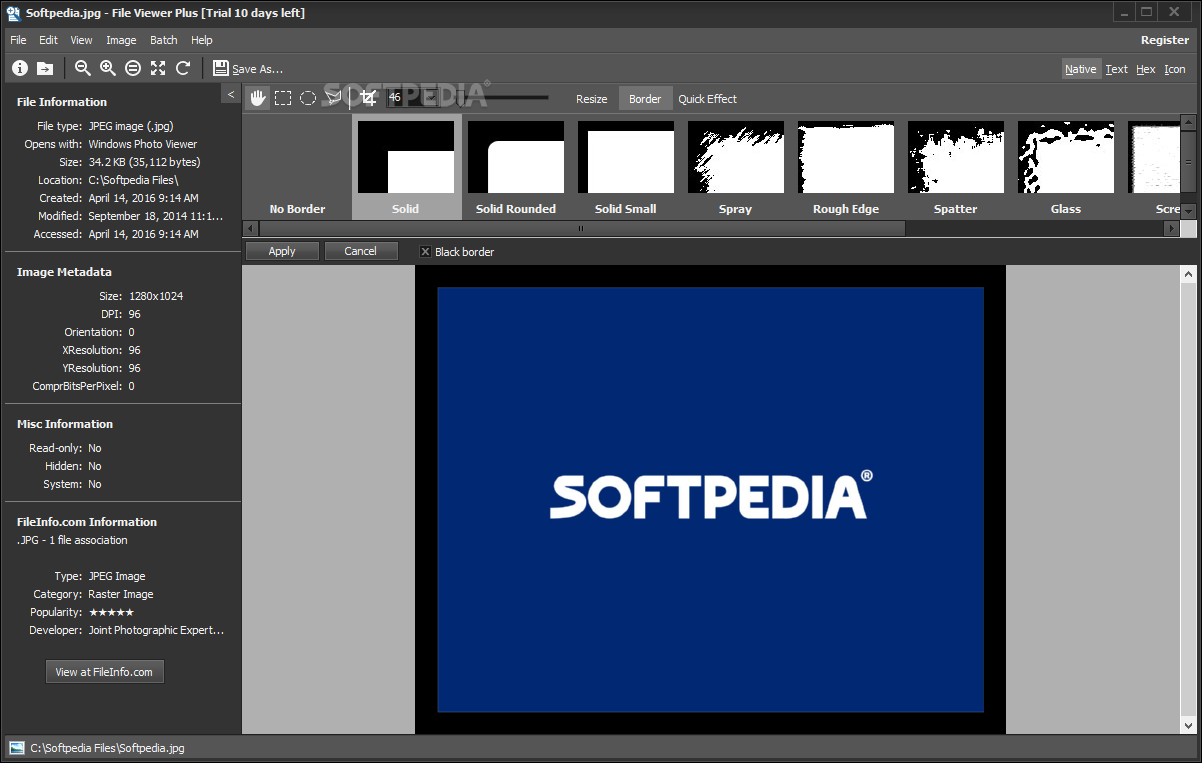Click the popularity star rating

click(x=111, y=612)
